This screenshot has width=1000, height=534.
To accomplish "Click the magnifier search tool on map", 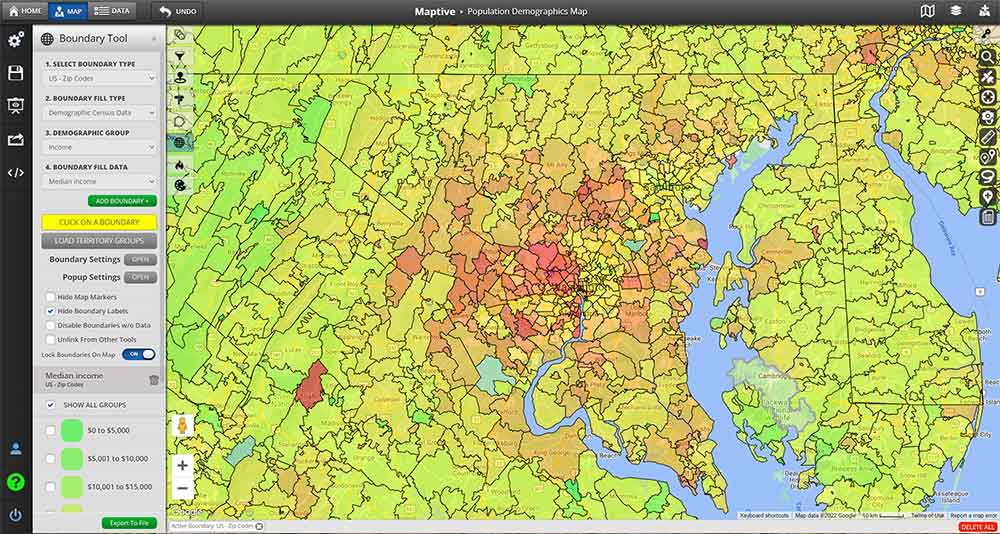I will click(988, 57).
